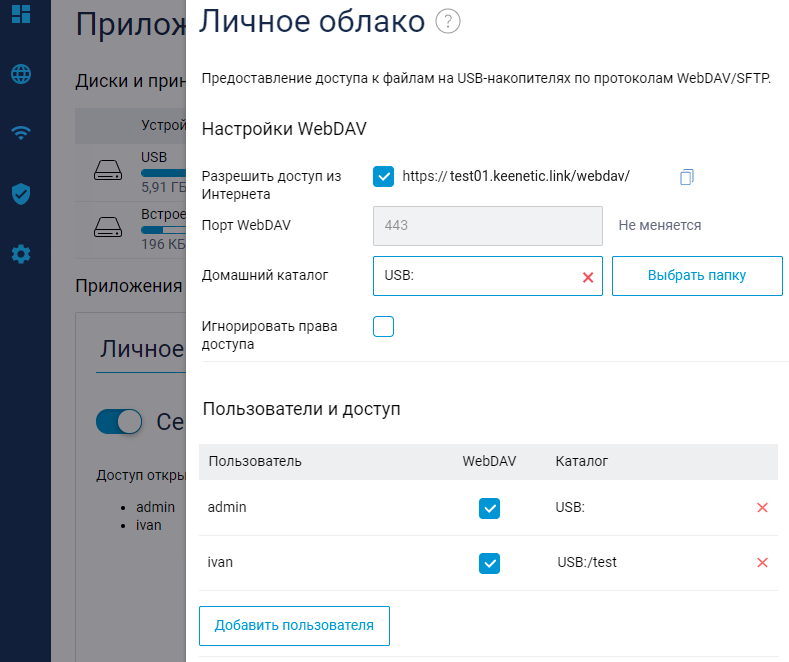Enable ignore access rights checkbox
Image resolution: width=789 pixels, height=662 pixels.
(383, 327)
